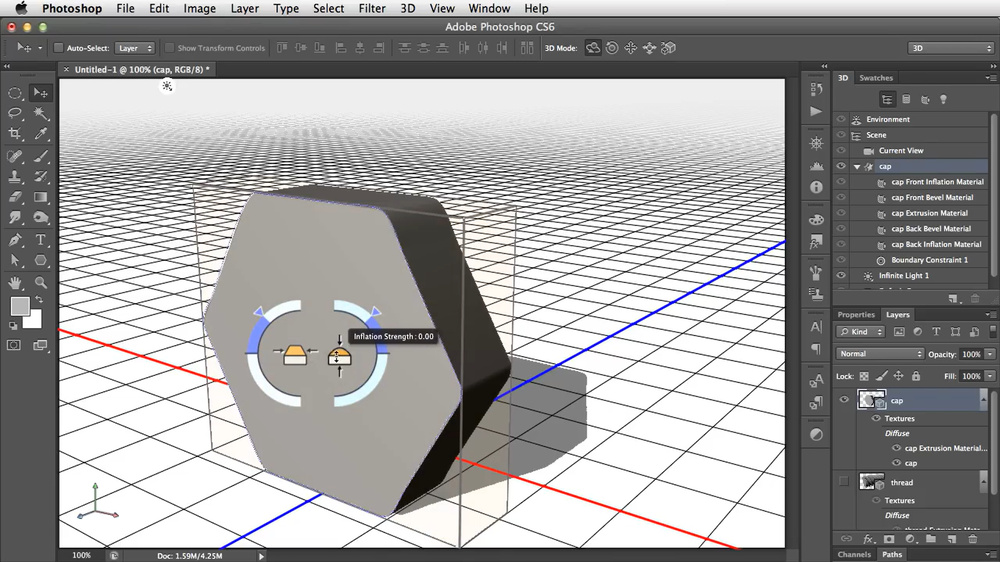Filter 3D panel by lights
This screenshot has height=562, width=1000.
pos(942,99)
